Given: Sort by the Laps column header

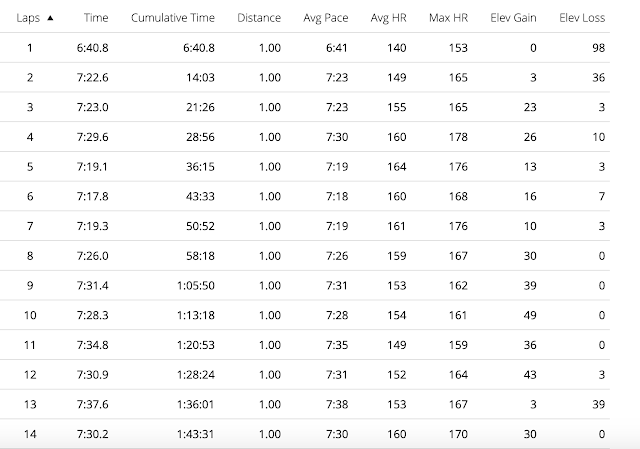Looking at the screenshot, I should [x=28, y=18].
